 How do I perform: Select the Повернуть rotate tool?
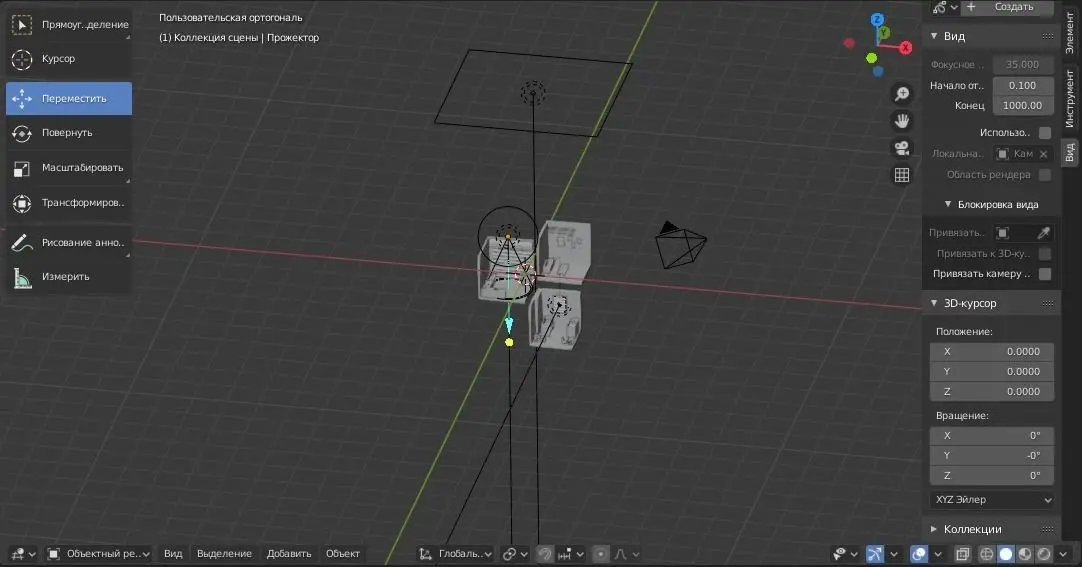69,133
